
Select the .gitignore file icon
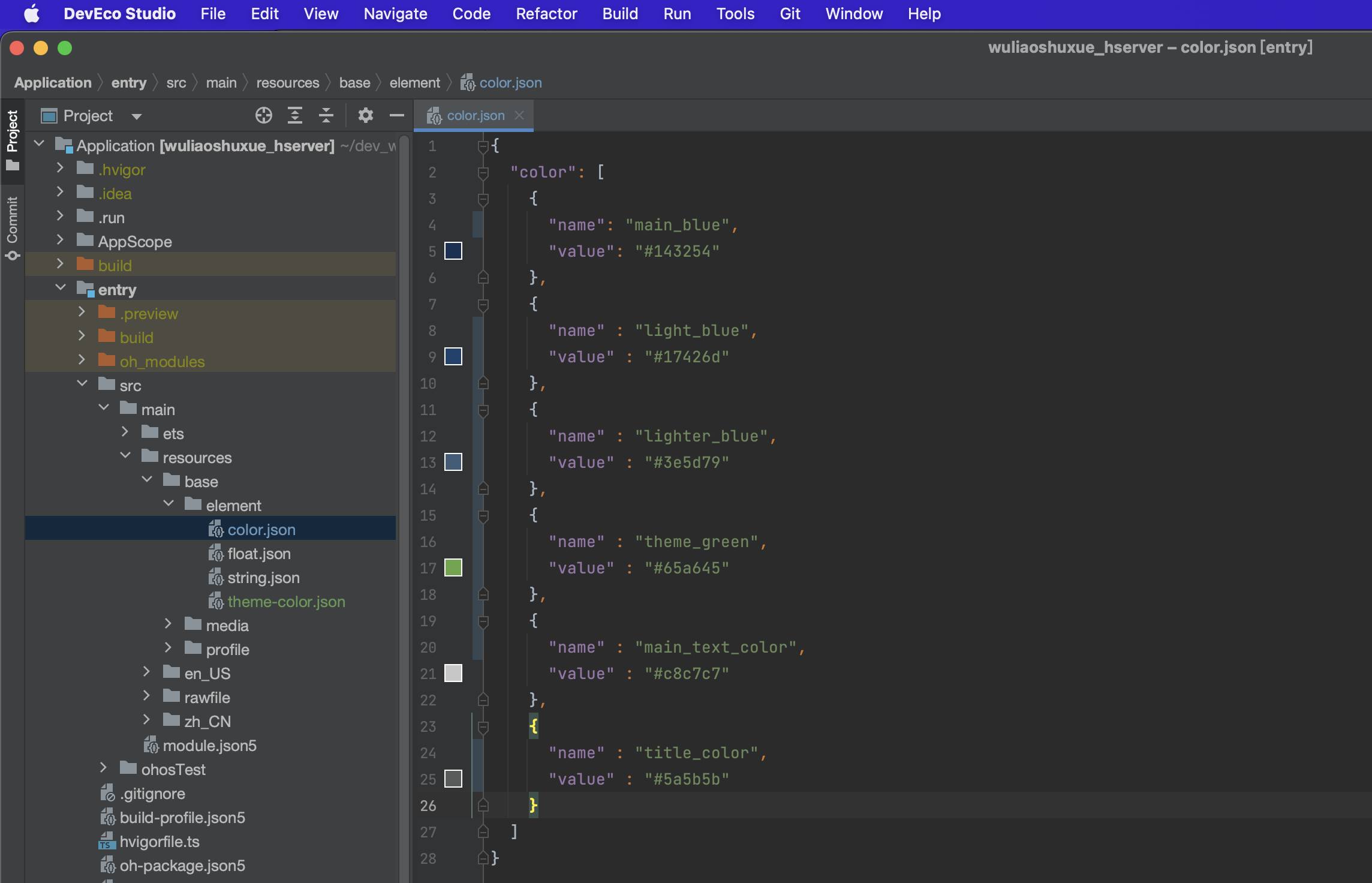tap(108, 793)
